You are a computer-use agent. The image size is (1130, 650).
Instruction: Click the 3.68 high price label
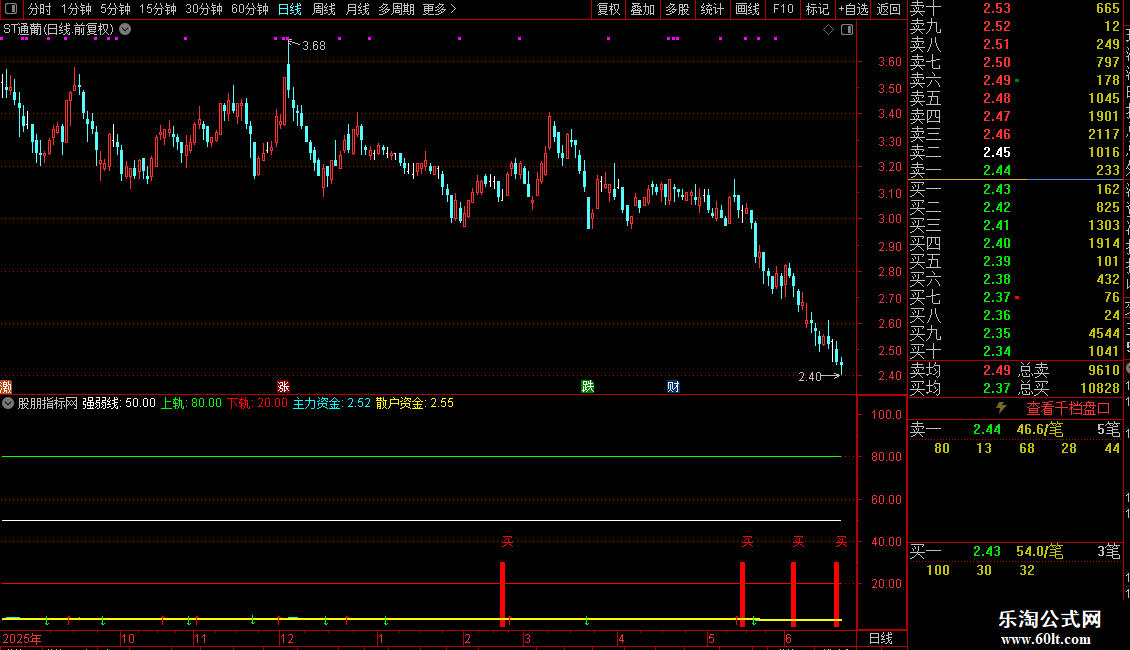[313, 45]
